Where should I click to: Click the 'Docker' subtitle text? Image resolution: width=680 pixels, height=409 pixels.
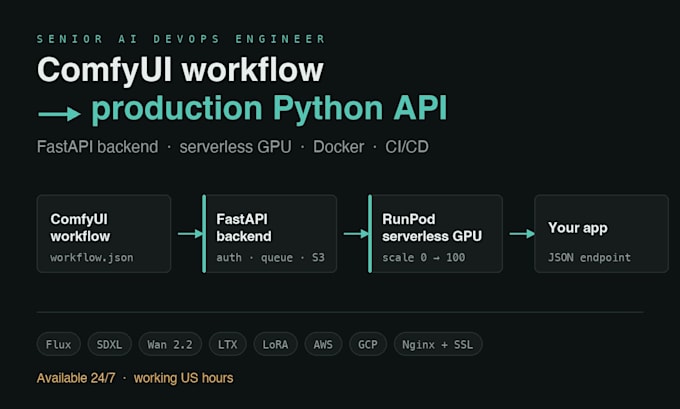[x=339, y=147]
